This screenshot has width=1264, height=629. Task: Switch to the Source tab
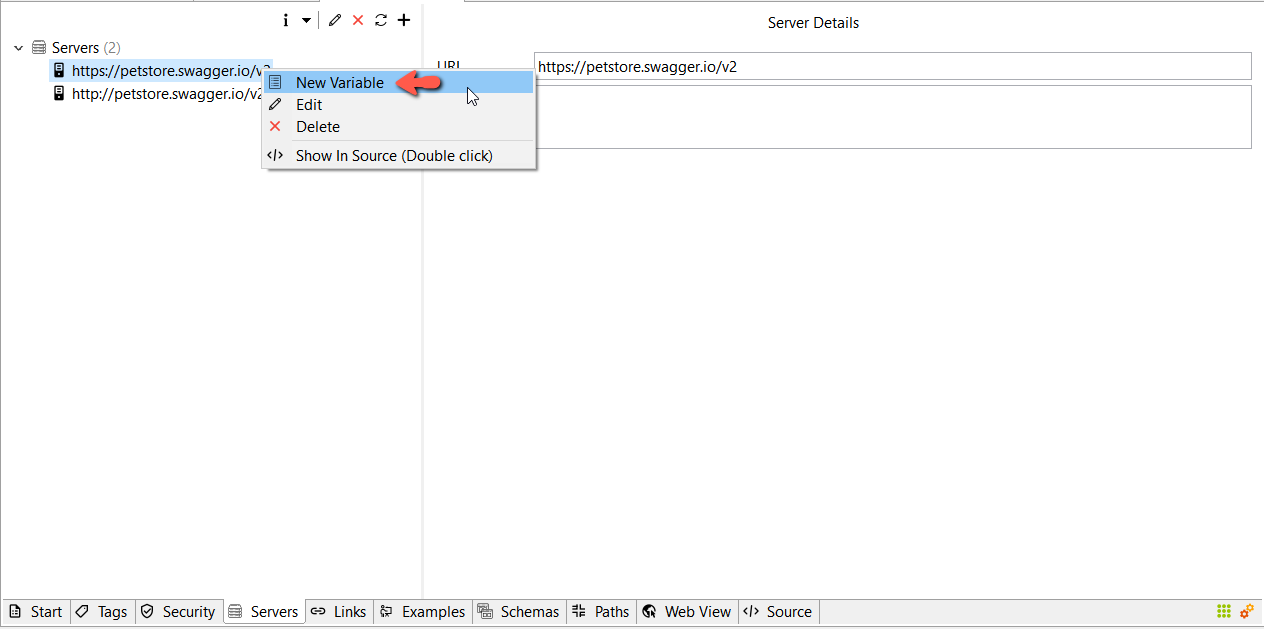pyautogui.click(x=778, y=612)
